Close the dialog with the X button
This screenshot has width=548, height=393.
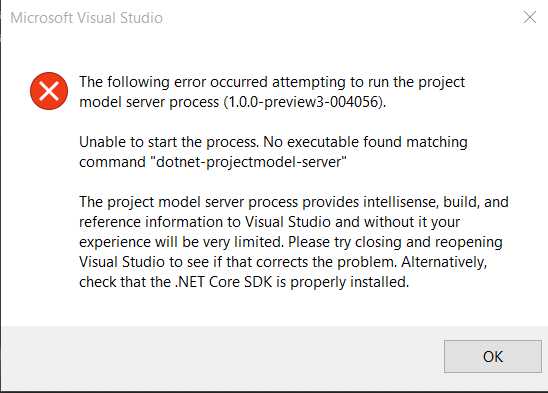[529, 17]
